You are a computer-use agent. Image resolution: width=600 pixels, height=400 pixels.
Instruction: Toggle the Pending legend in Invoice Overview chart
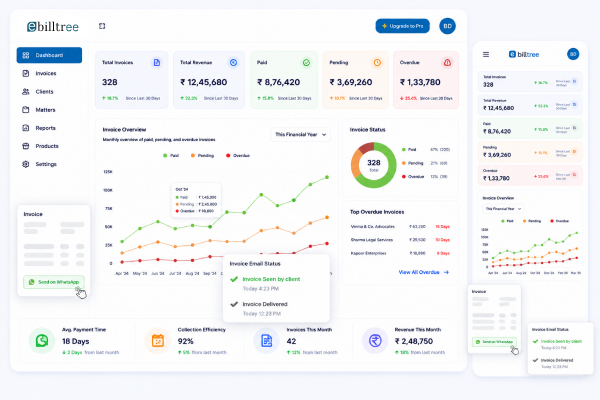[202, 155]
